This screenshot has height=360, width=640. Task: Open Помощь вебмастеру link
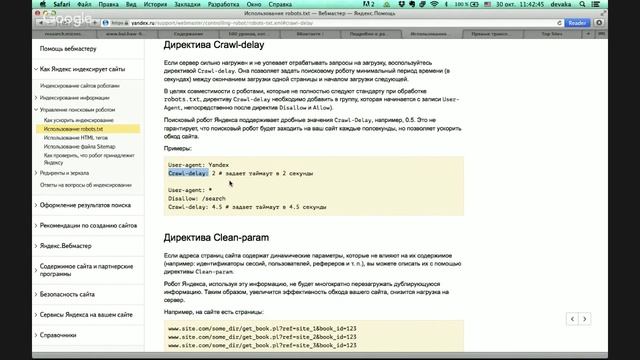pyautogui.click(x=68, y=49)
